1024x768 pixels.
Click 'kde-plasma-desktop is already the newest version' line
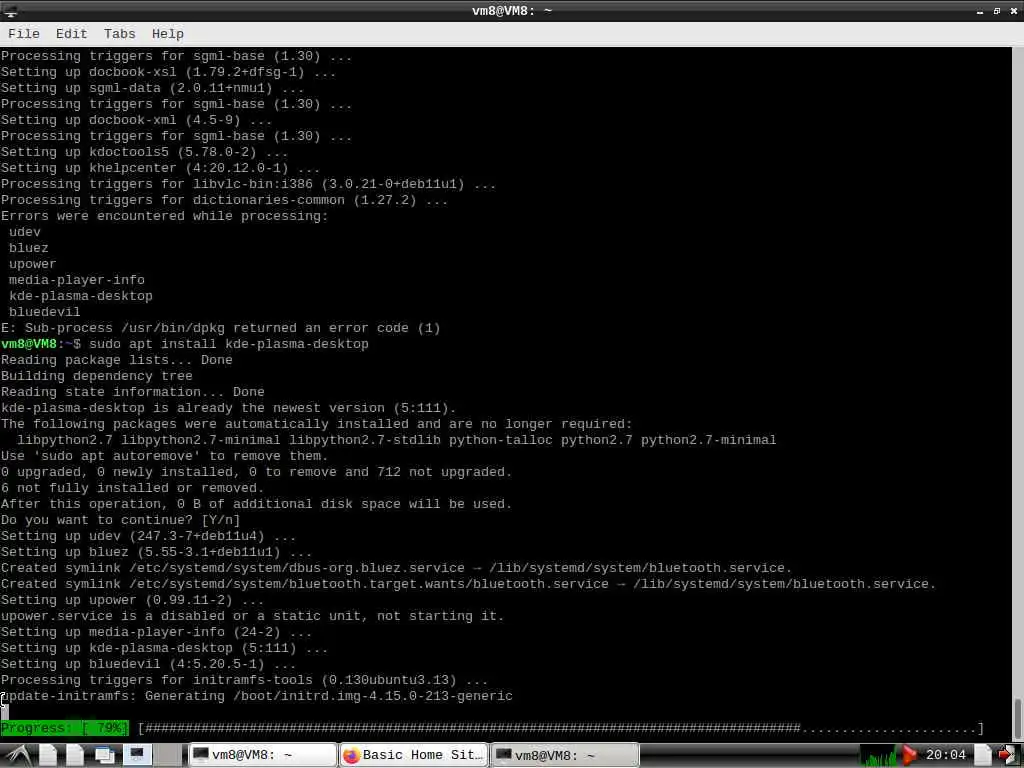point(229,408)
